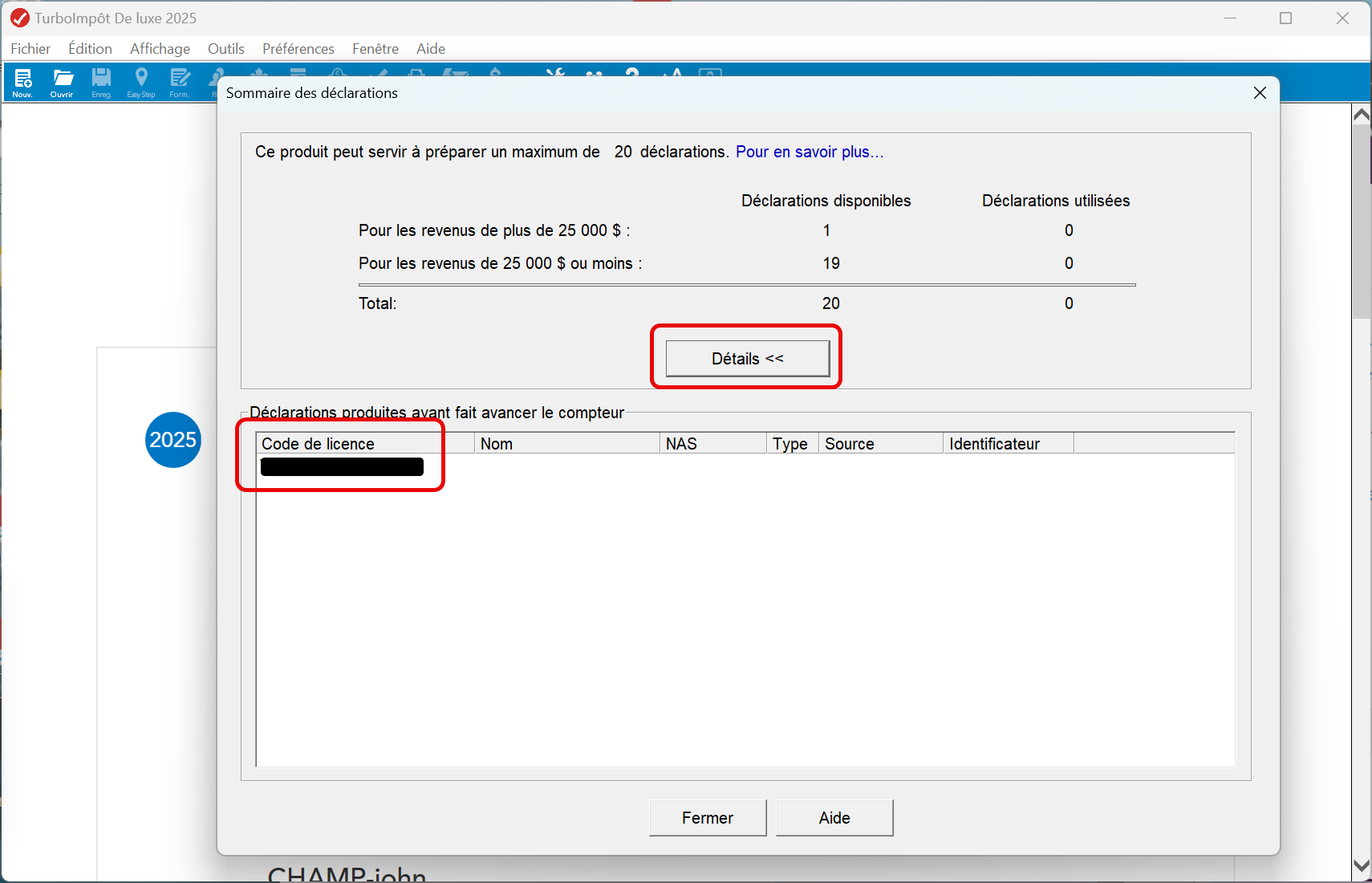Maximize the TurboImpôt window
This screenshot has width=1372, height=883.
[1285, 18]
